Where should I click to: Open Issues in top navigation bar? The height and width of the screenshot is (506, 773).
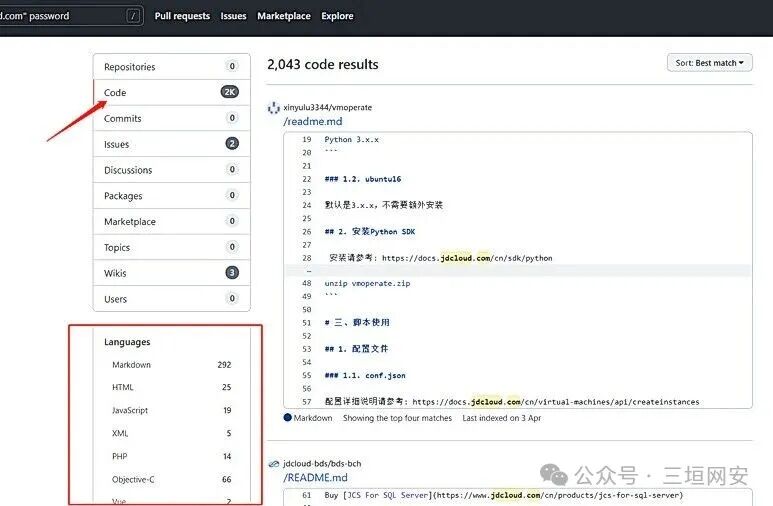click(x=233, y=16)
